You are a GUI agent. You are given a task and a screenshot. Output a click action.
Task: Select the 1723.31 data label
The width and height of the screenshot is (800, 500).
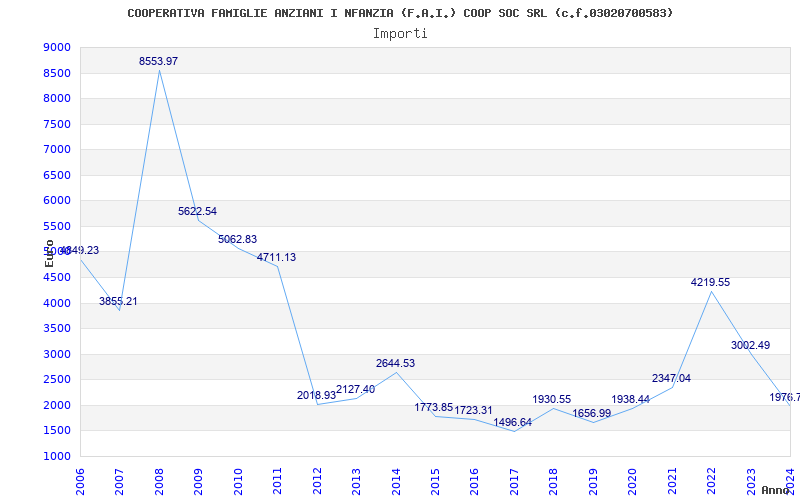tap(473, 411)
